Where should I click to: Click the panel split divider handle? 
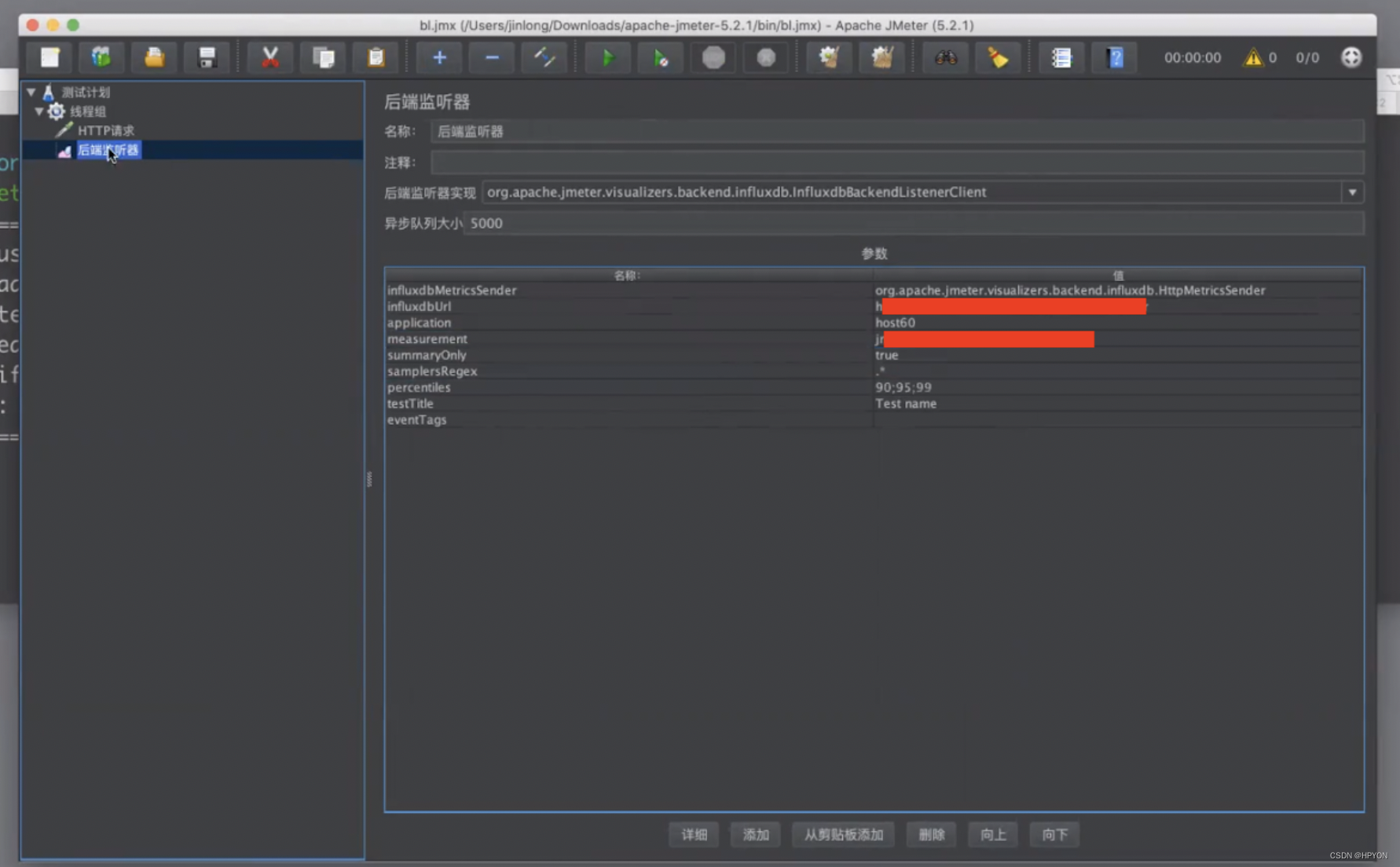click(369, 479)
